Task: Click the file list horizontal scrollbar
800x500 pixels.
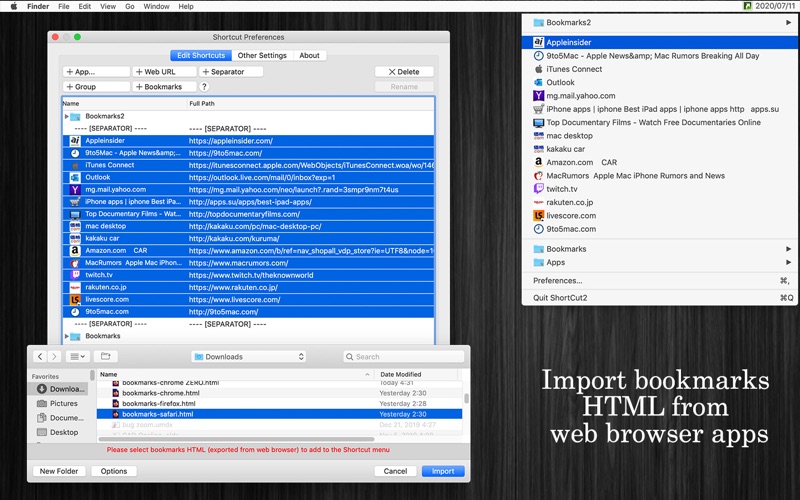Action: click(x=236, y=439)
